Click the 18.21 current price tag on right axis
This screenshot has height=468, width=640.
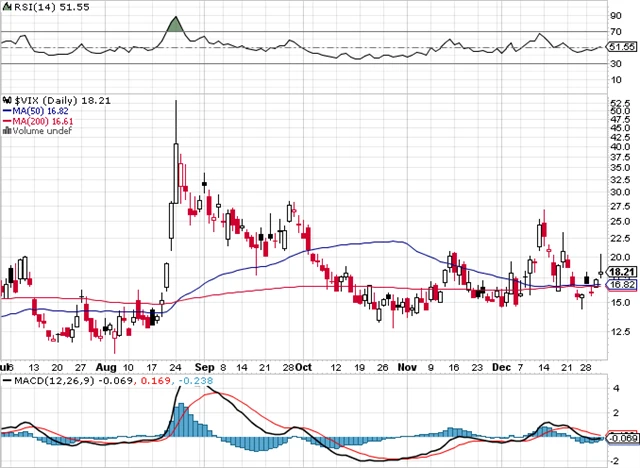coord(622,271)
